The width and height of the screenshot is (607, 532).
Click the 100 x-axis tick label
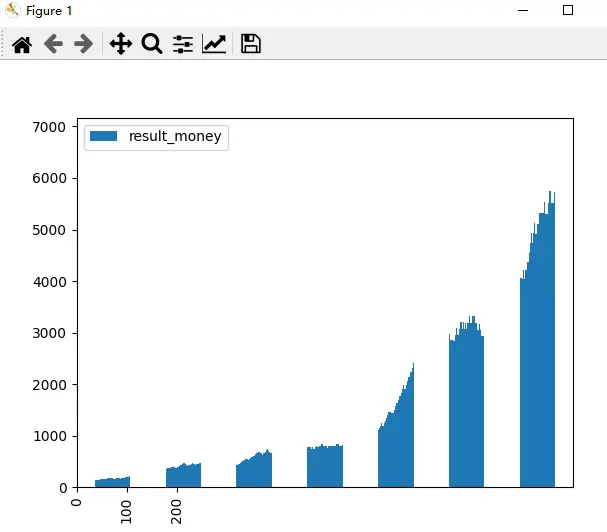point(126,509)
